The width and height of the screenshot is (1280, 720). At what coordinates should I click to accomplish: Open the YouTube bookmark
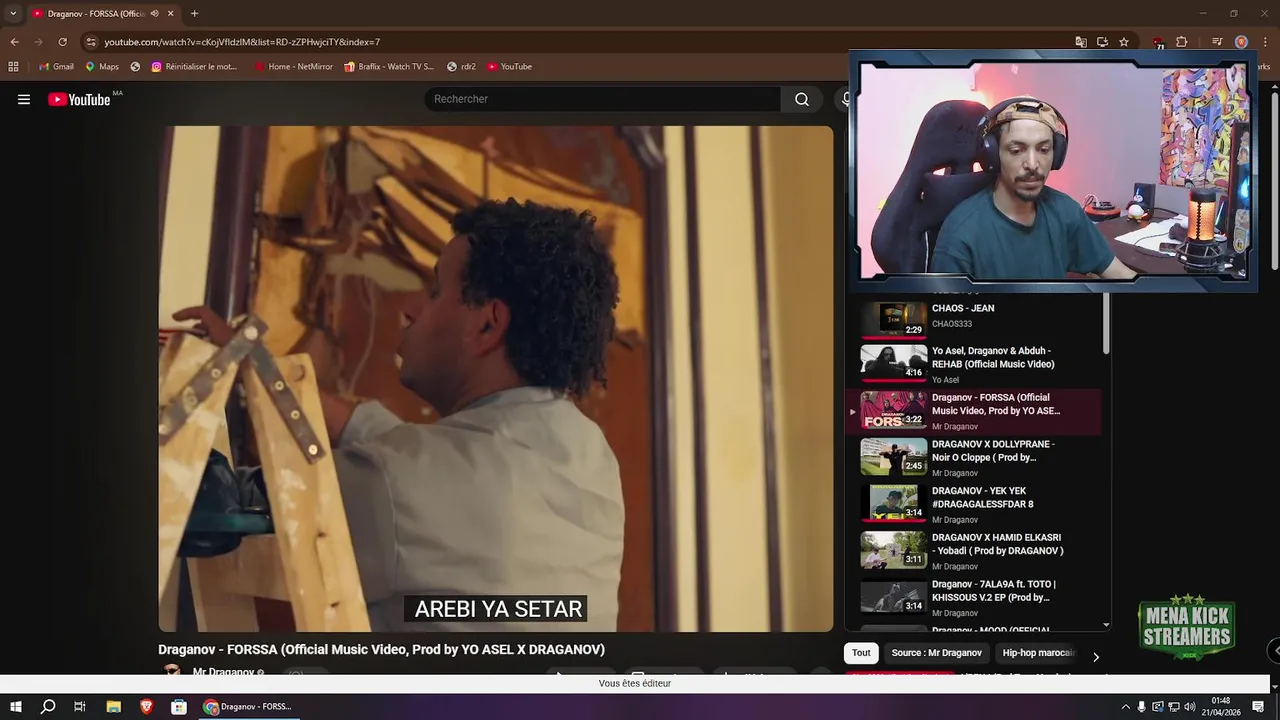(x=510, y=67)
